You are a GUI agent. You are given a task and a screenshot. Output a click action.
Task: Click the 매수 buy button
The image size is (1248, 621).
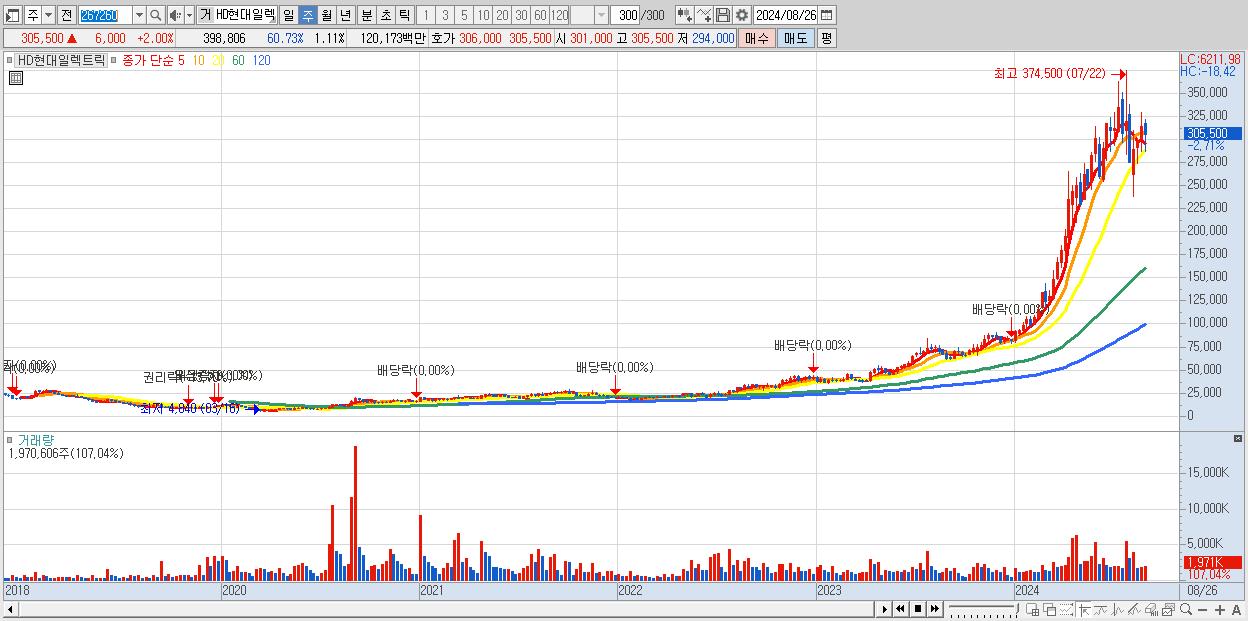click(757, 38)
